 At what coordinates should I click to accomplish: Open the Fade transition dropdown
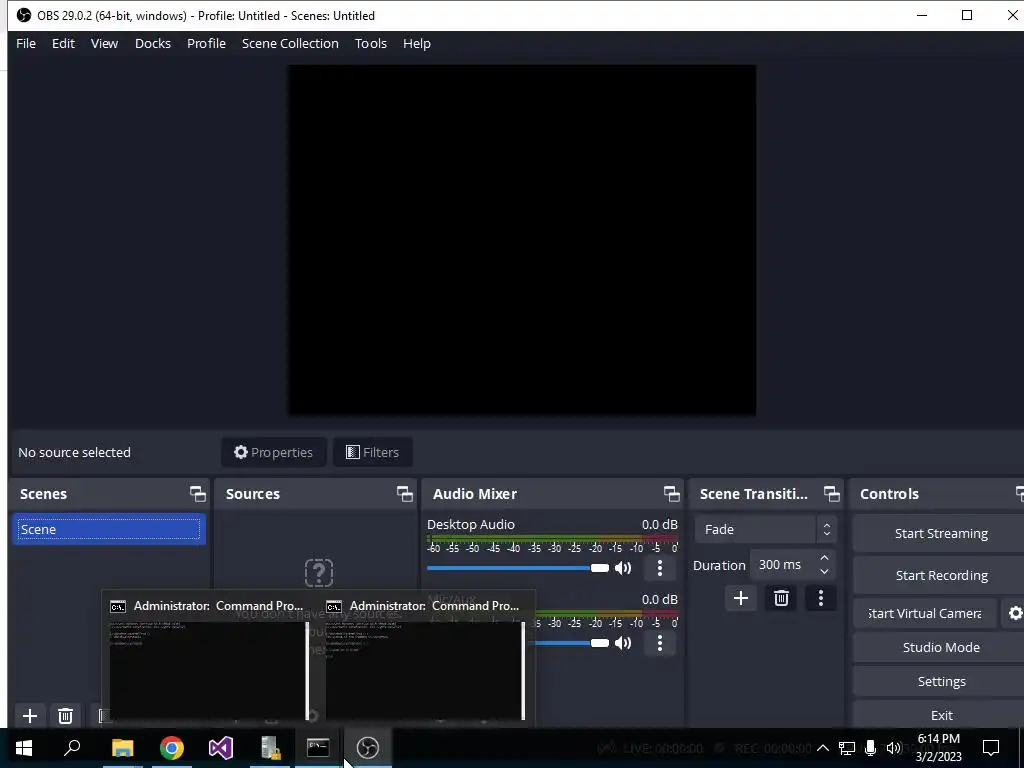click(765, 529)
